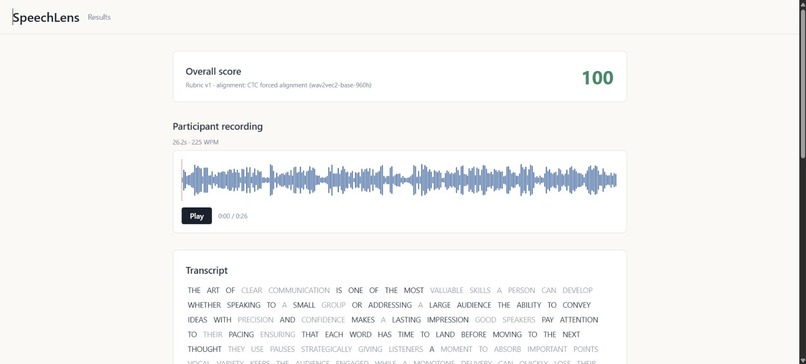The image size is (806, 364).
Task: Click the scrollbar up arrow
Action: pos(802,4)
